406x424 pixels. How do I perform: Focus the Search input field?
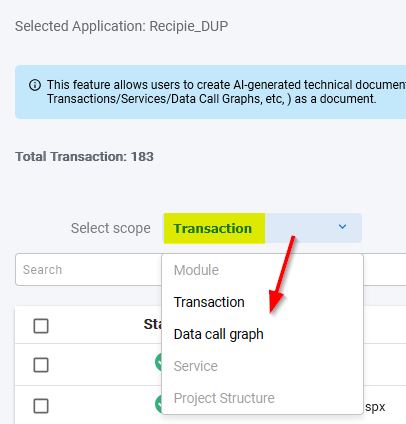[x=88, y=270]
